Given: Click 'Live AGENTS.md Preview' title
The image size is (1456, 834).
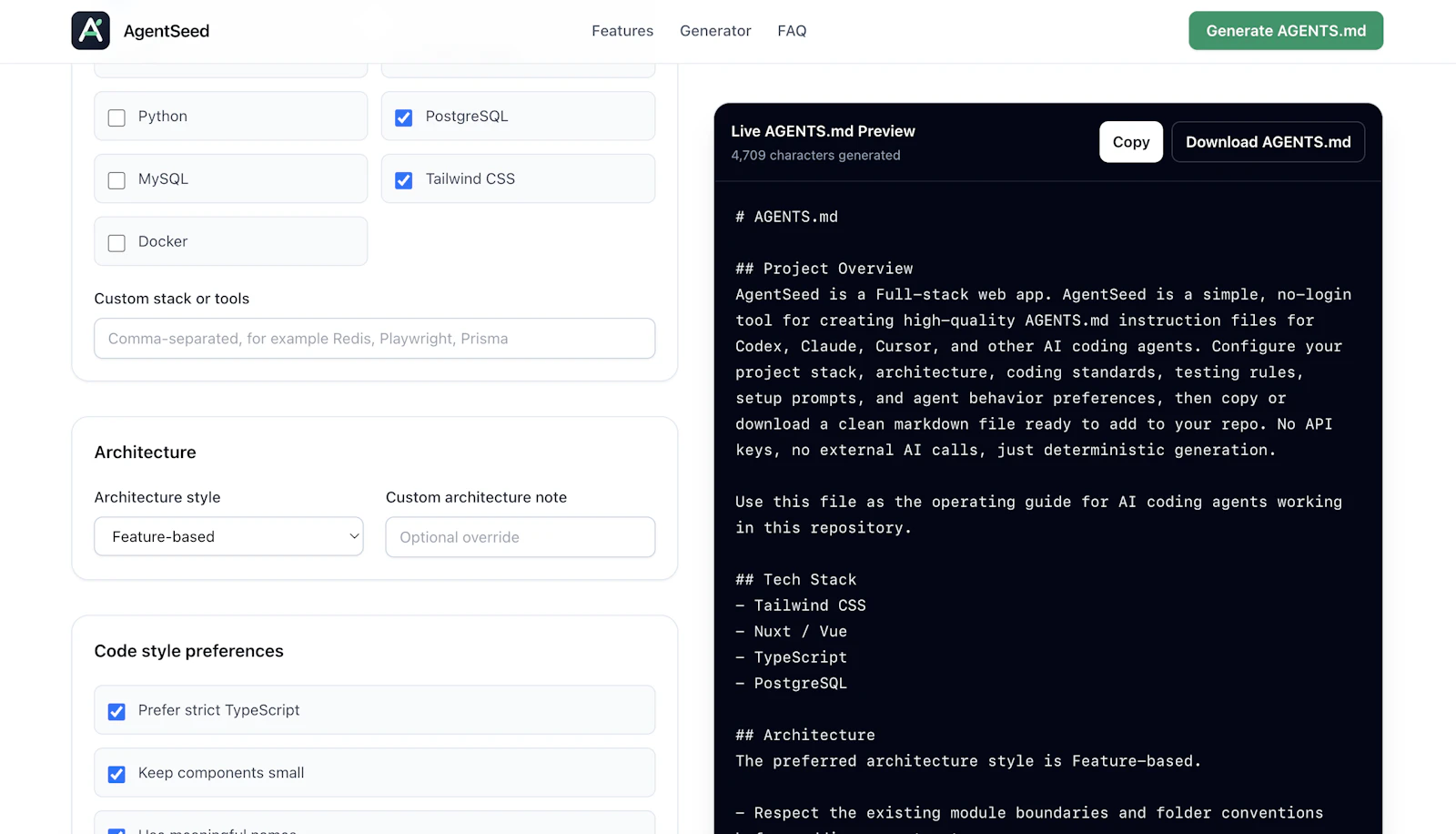Looking at the screenshot, I should [823, 131].
